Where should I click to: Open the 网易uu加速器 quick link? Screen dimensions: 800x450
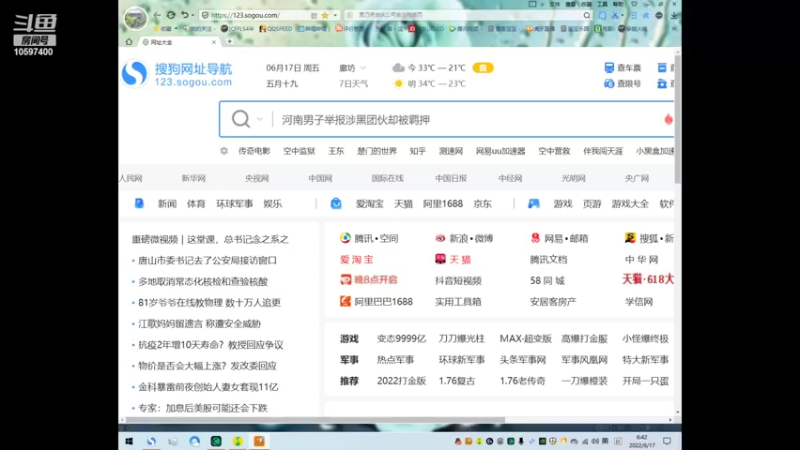(500, 151)
